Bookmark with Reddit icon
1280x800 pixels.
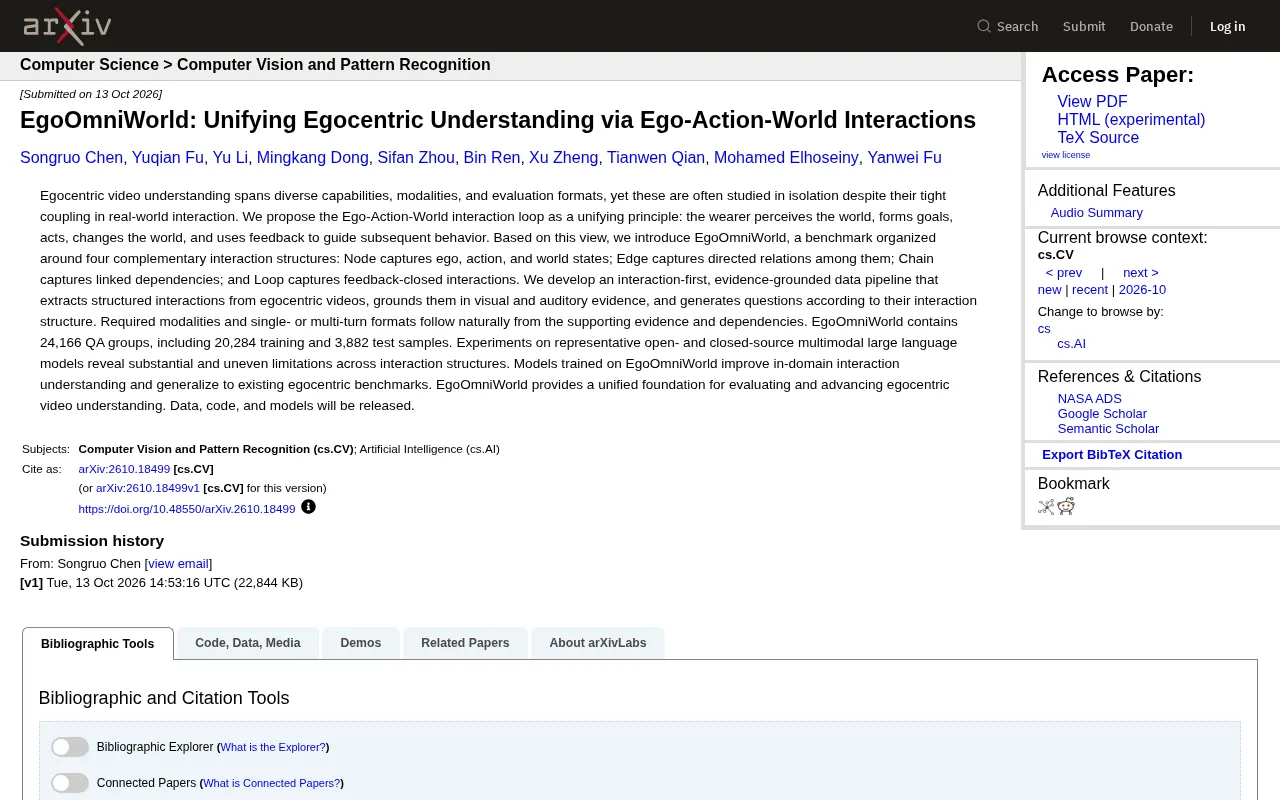pyautogui.click(x=1066, y=506)
